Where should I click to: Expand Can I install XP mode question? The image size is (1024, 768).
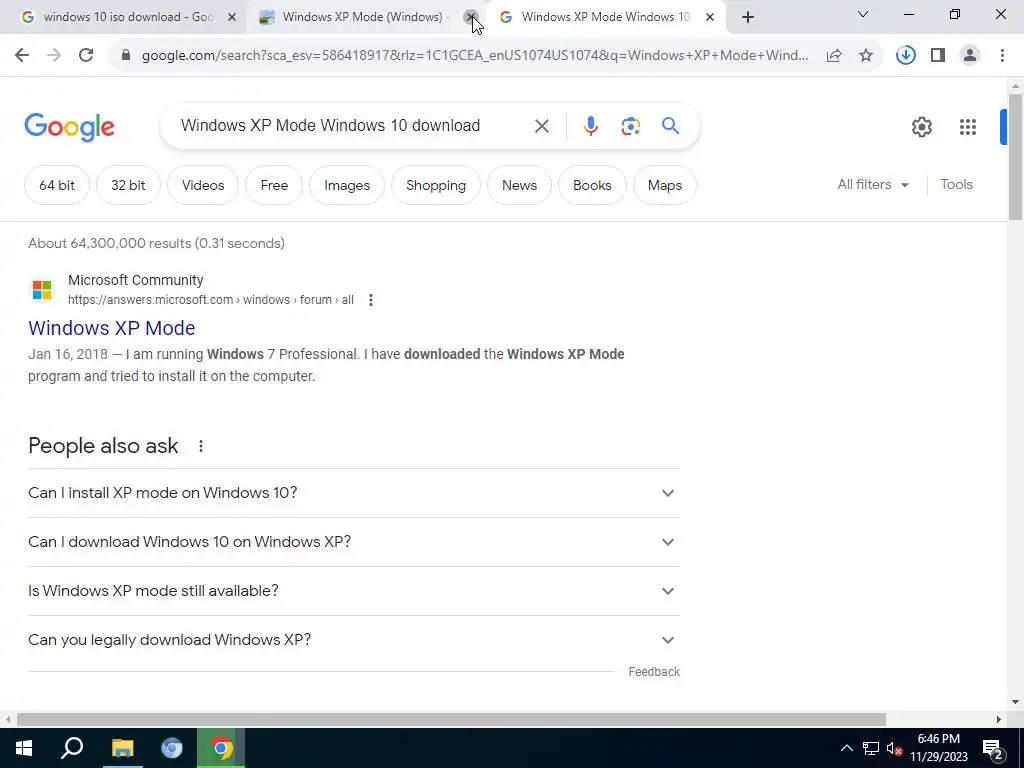354,493
